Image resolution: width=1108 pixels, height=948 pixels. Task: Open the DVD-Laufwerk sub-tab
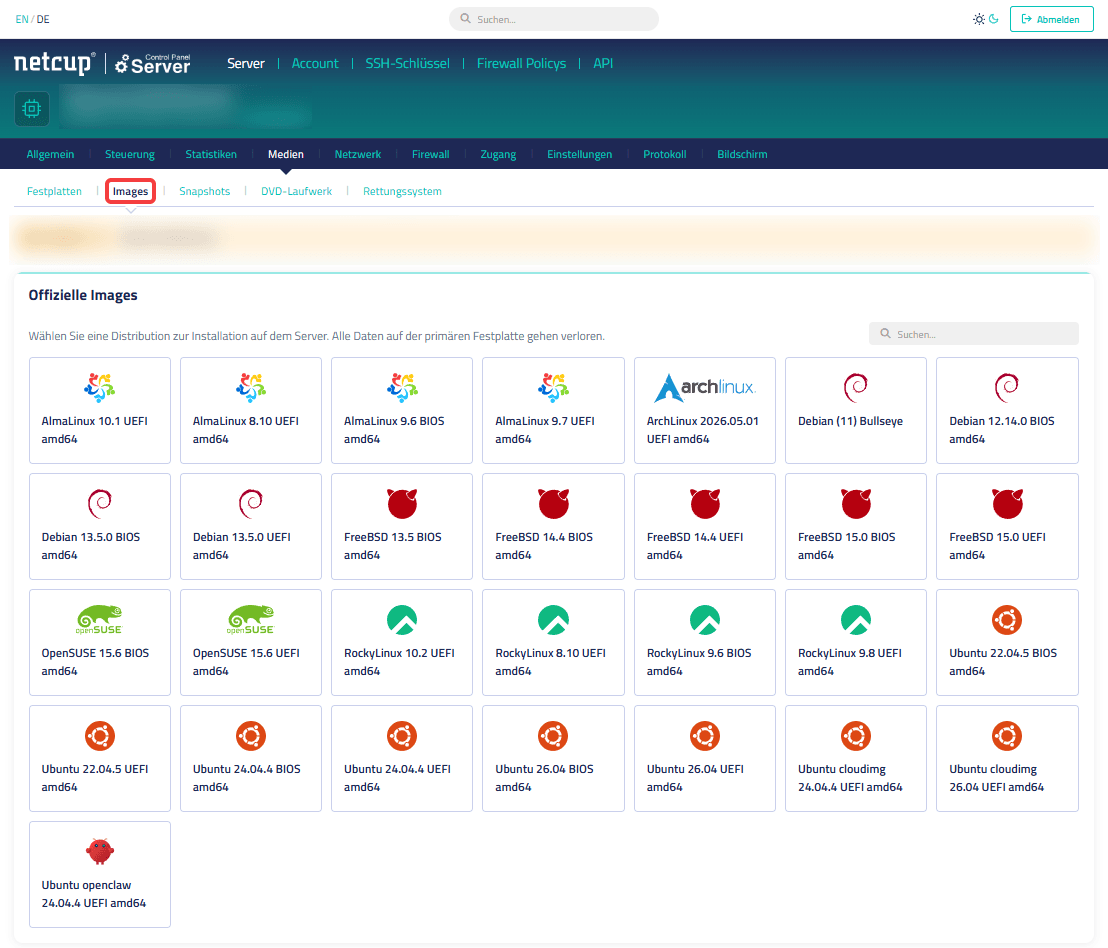click(297, 191)
